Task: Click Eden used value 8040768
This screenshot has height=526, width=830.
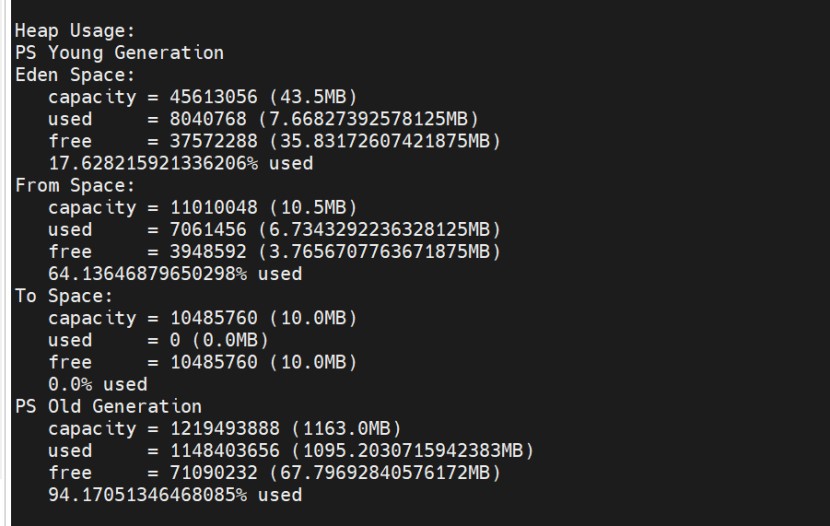Action: pyautogui.click(x=208, y=119)
